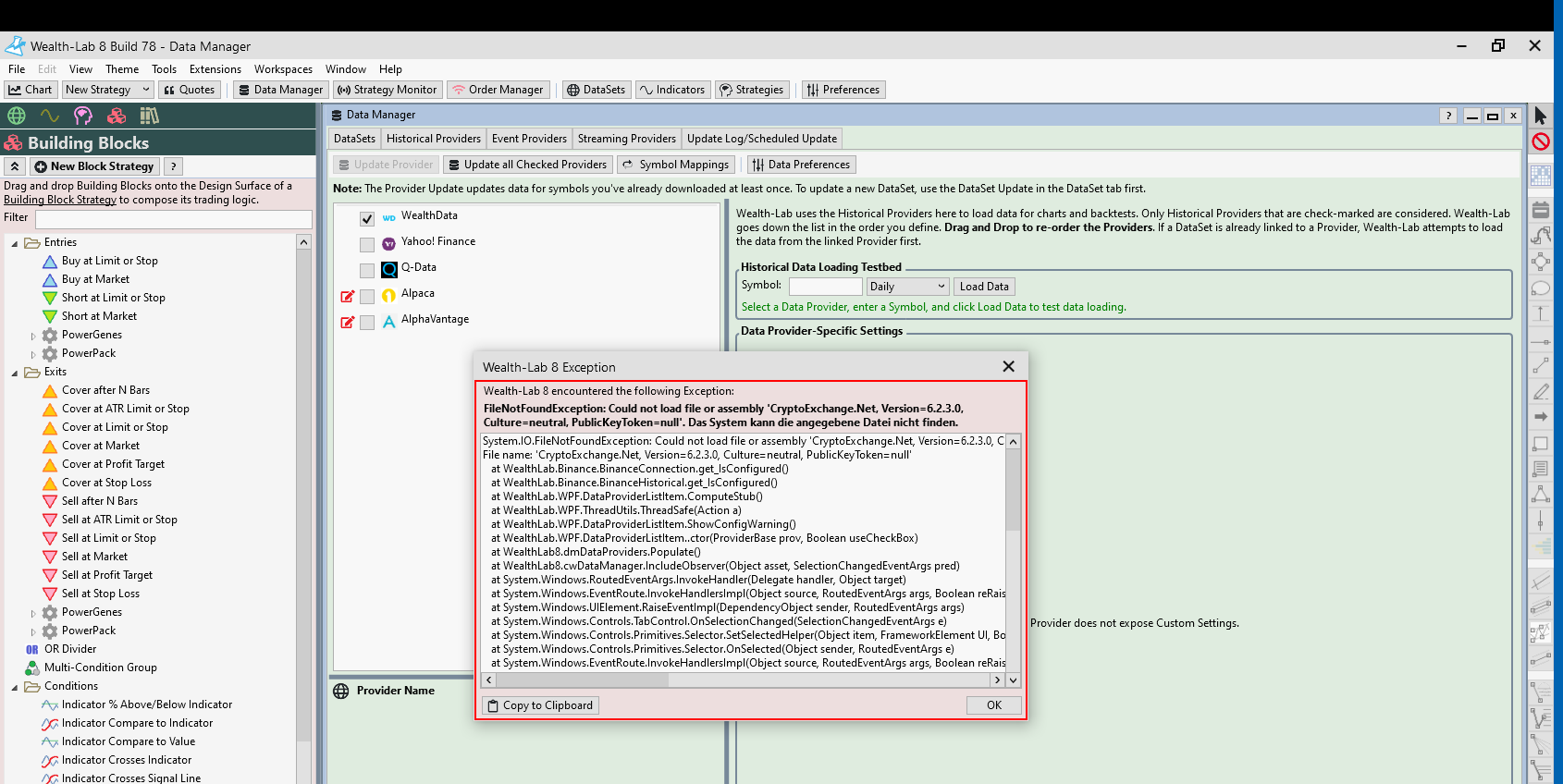Viewport: 1563px width, 784px height.
Task: Open Strategy Monitor from the toolbar
Action: (387, 90)
